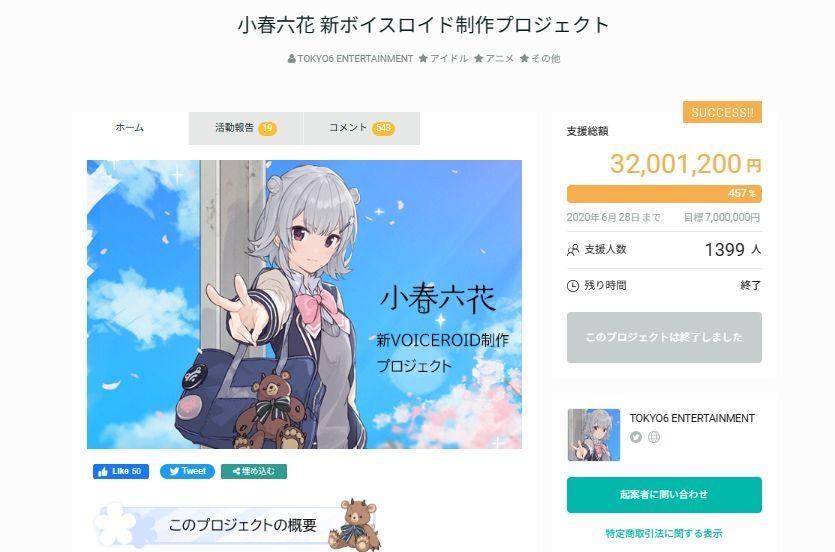Viewport: 835px width, 552px height.
Task: Open the 特定商取引法に関する表示 link
Action: [x=664, y=533]
